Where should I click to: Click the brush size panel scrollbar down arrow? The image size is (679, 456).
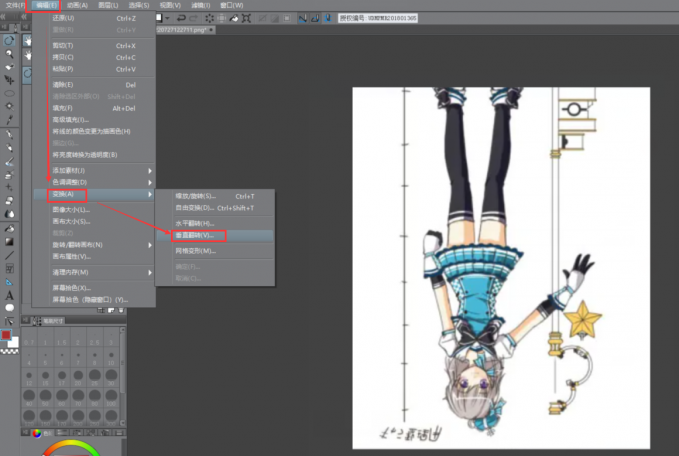point(123,423)
